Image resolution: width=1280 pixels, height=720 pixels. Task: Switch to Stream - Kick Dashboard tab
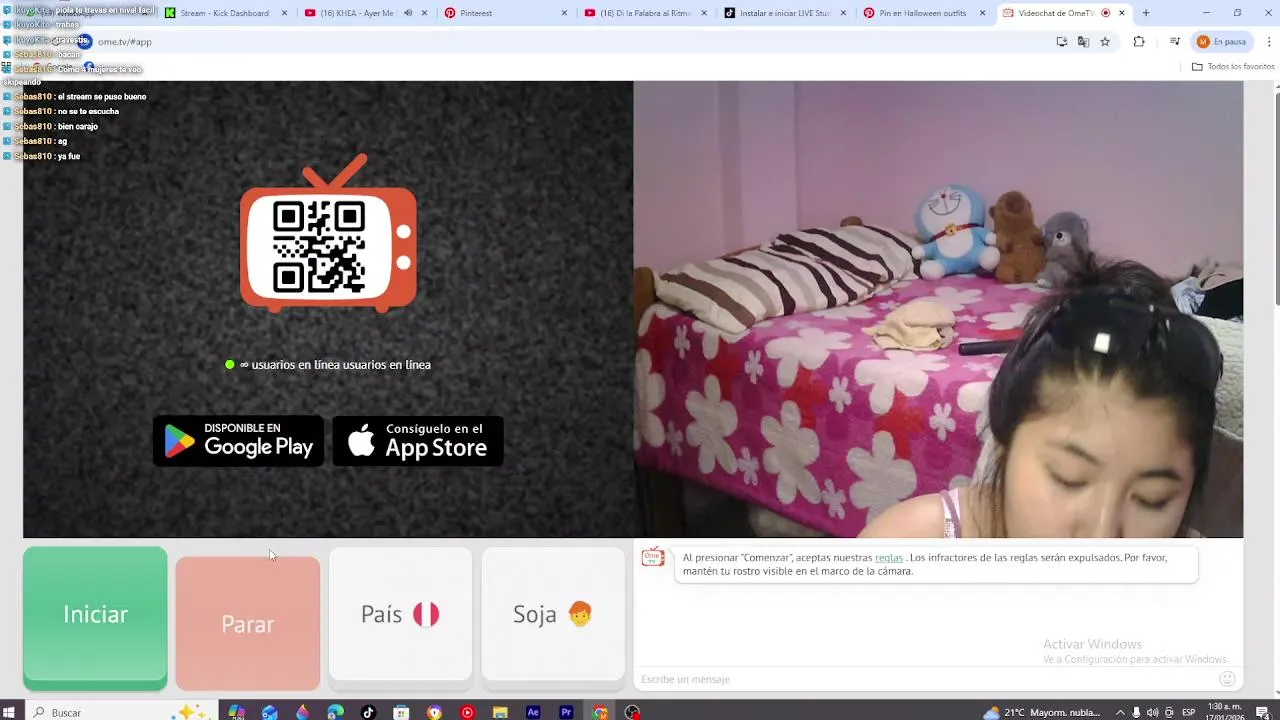226,13
